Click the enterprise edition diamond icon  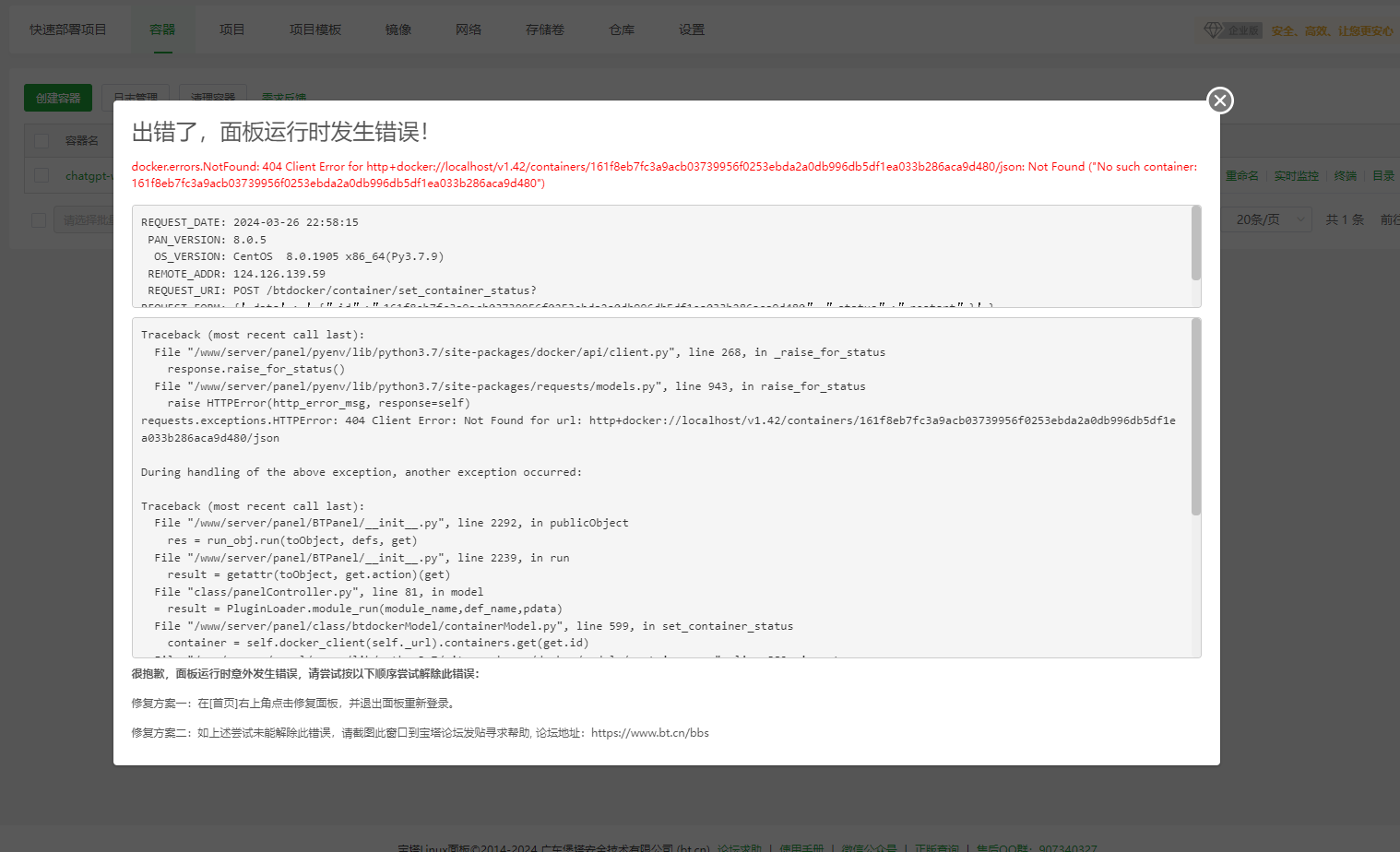pyautogui.click(x=1213, y=30)
